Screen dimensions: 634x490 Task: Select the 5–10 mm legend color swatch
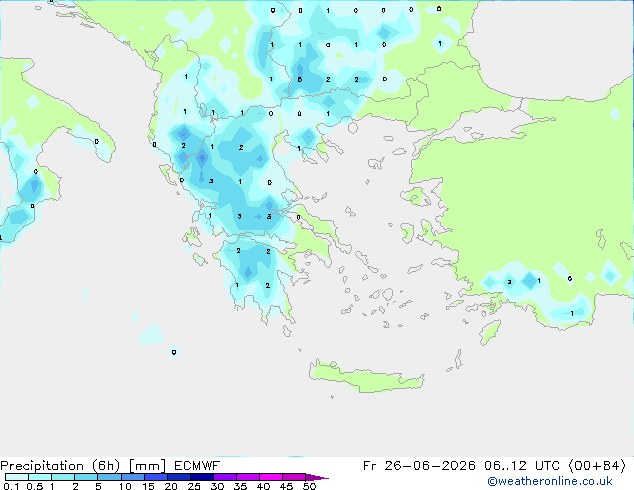pos(109,477)
